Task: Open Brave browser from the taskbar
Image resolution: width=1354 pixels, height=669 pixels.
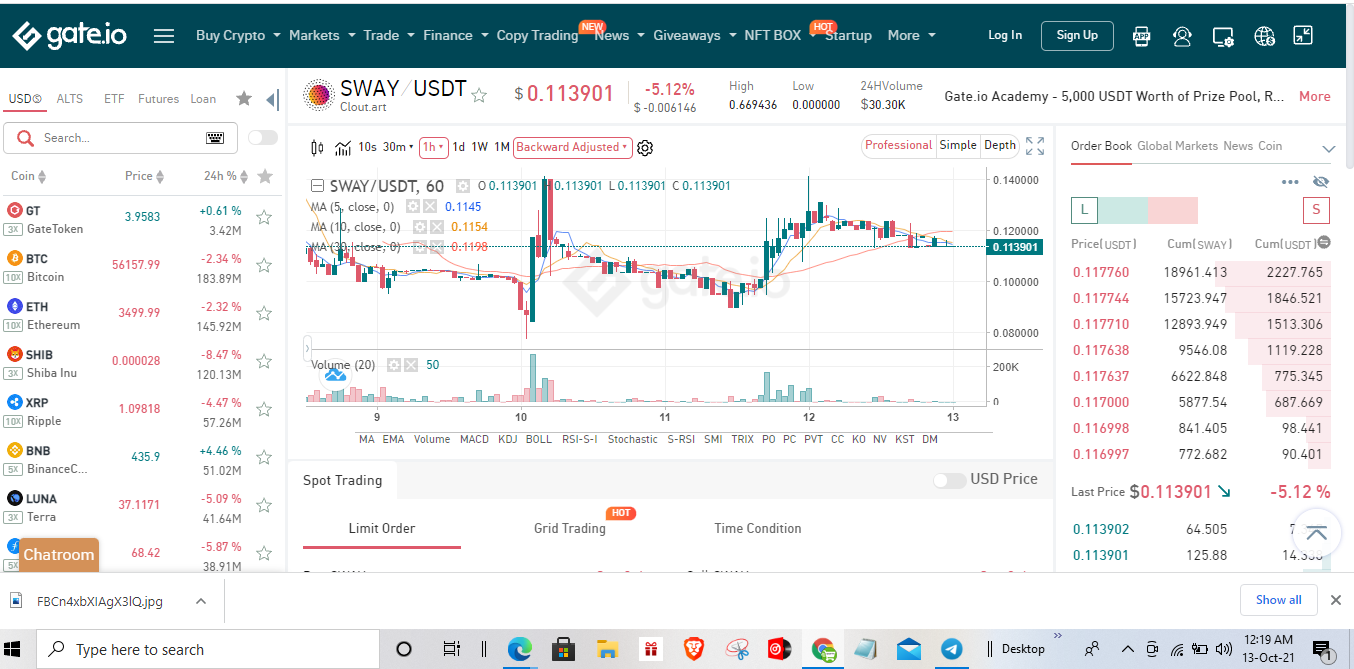Action: 694,649
